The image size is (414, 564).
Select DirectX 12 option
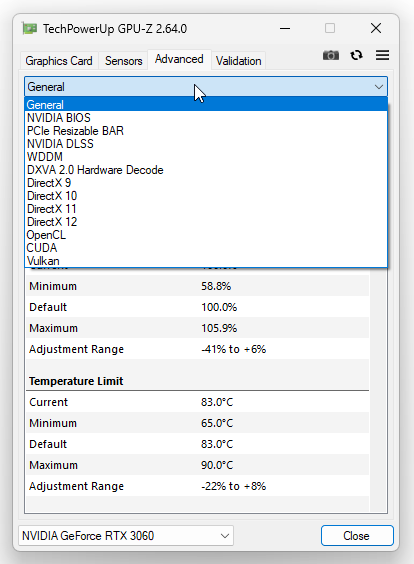tap(206, 222)
